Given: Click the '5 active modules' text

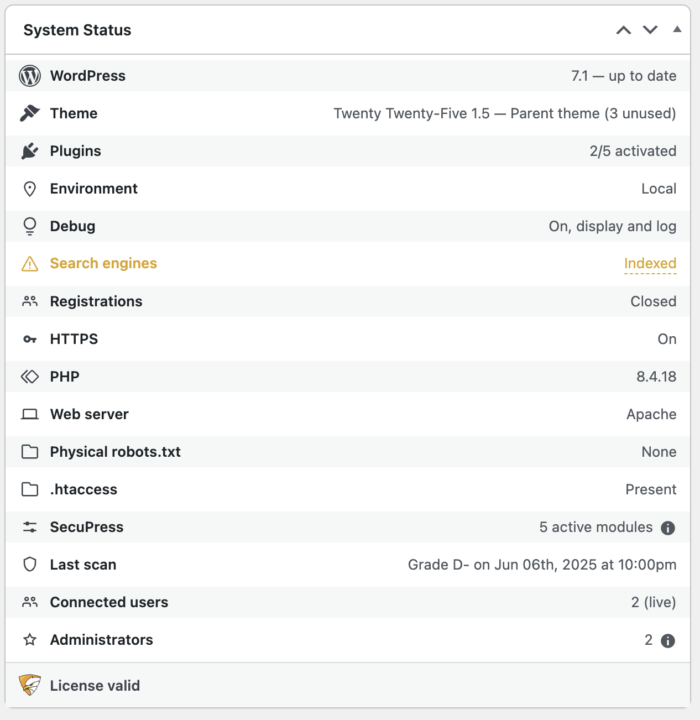Looking at the screenshot, I should point(596,527).
